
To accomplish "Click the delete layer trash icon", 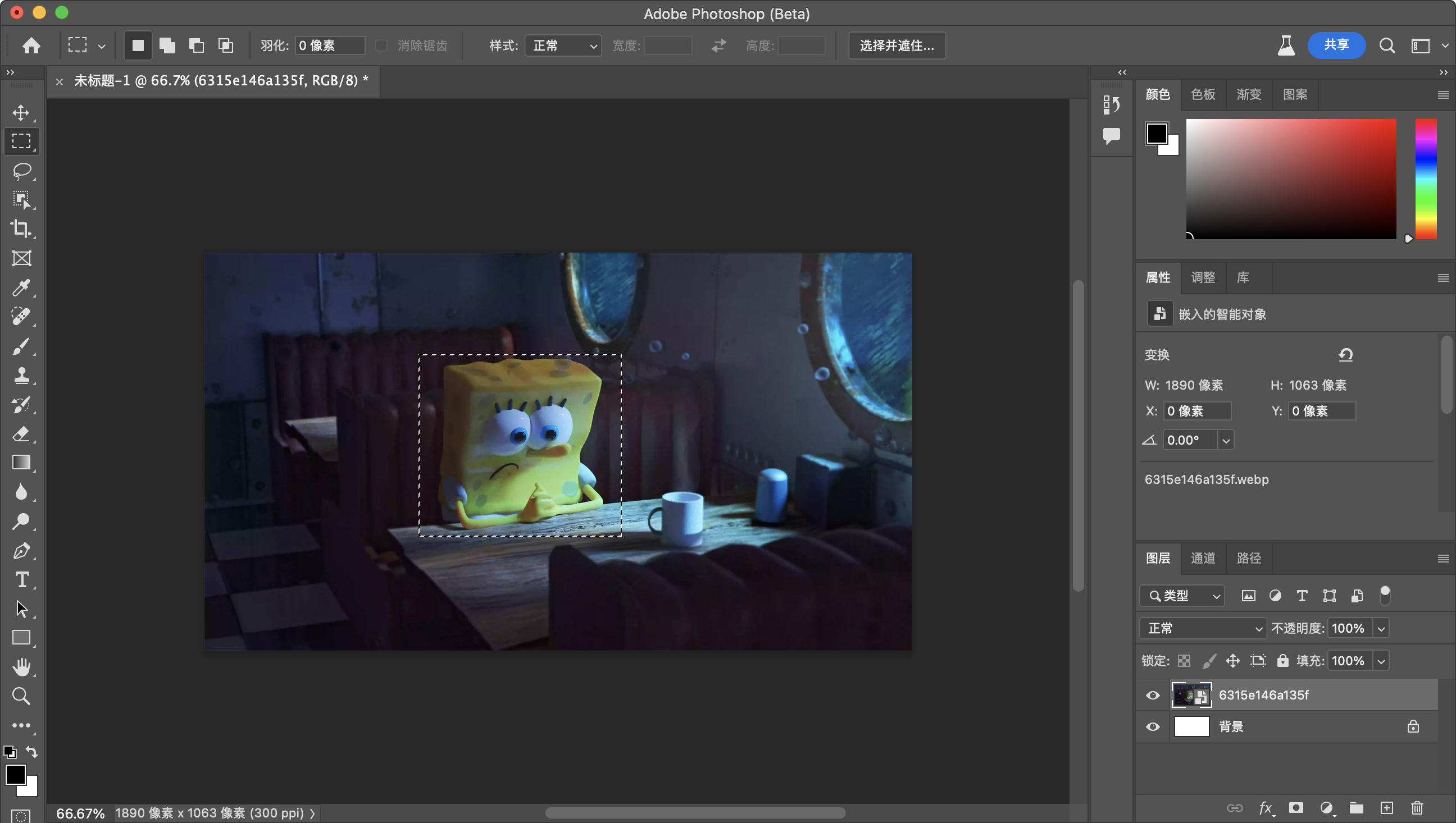I will pyautogui.click(x=1417, y=808).
